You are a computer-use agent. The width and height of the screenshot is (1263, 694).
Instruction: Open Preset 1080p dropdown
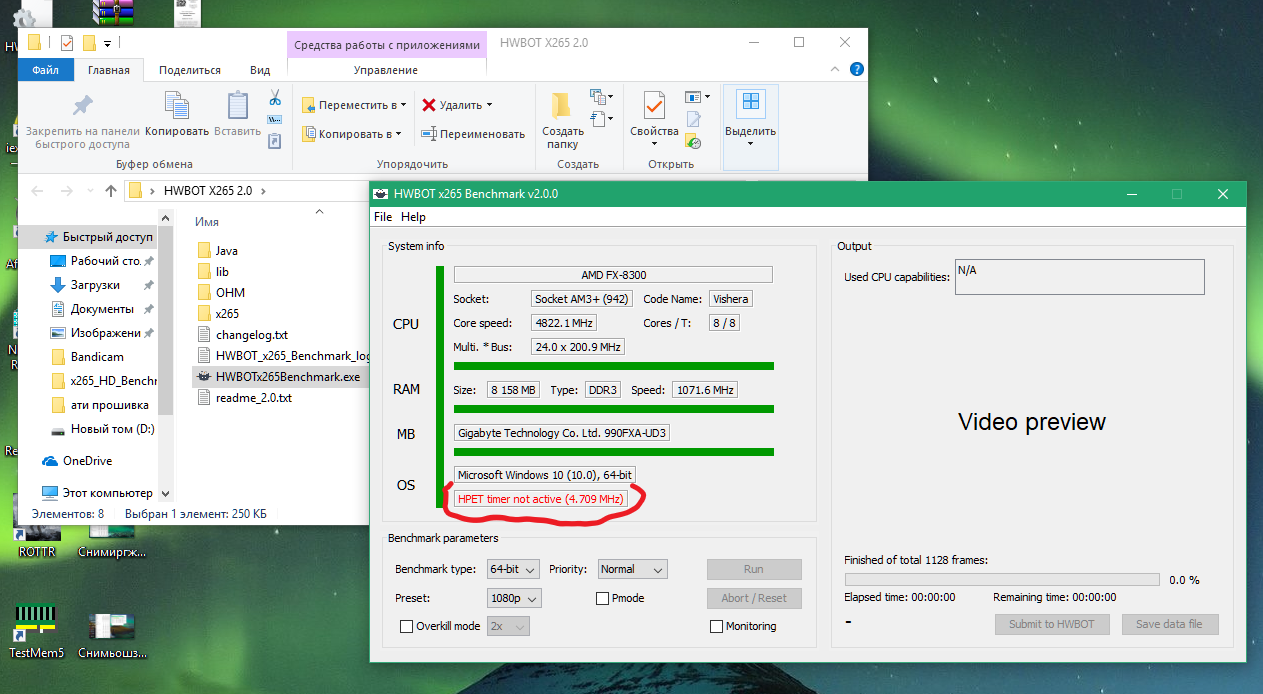(513, 598)
